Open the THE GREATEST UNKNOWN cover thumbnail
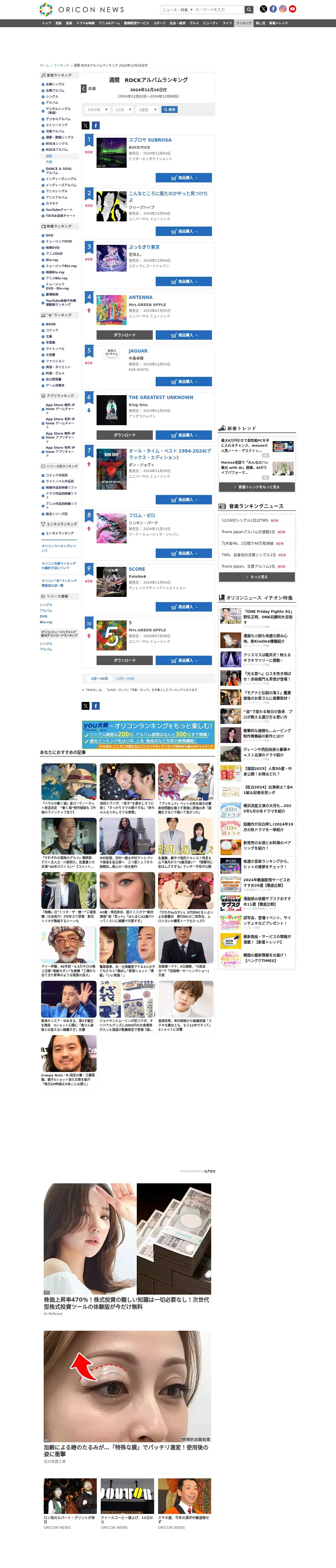The height and width of the screenshot is (1568, 336). (x=111, y=410)
